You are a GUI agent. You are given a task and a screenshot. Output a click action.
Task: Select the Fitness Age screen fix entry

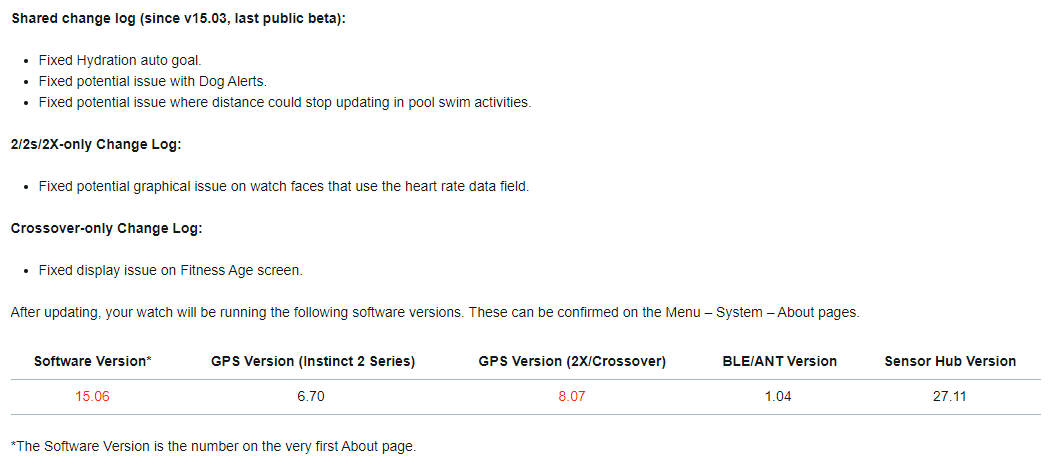pyautogui.click(x=170, y=270)
